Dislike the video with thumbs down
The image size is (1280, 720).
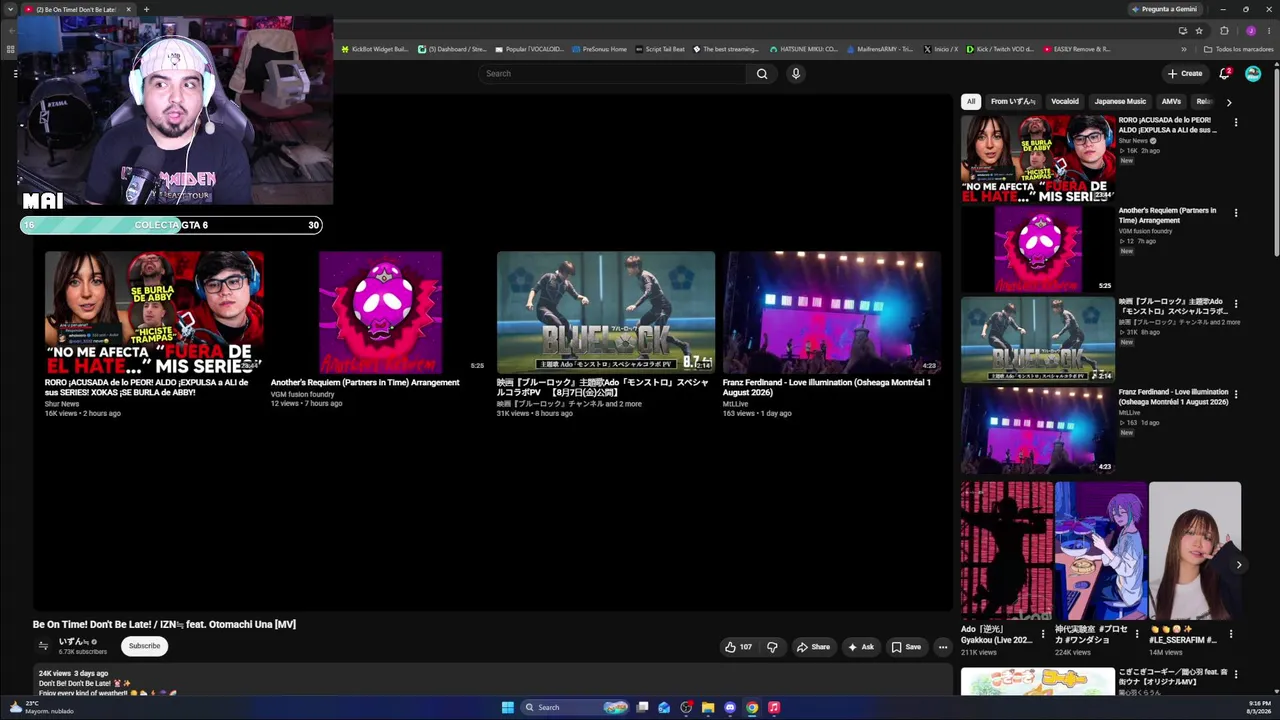[x=772, y=647]
